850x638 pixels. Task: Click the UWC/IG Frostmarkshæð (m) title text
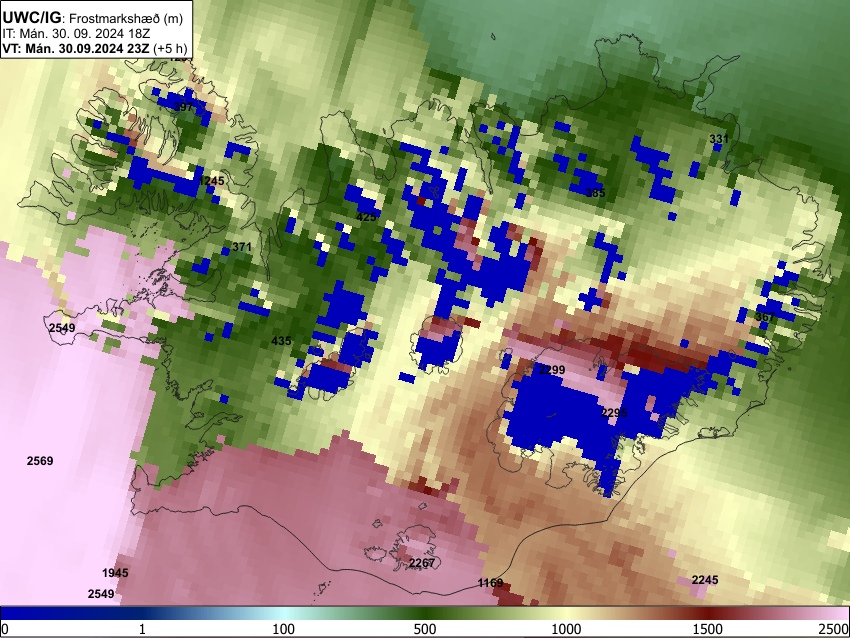pos(93,18)
